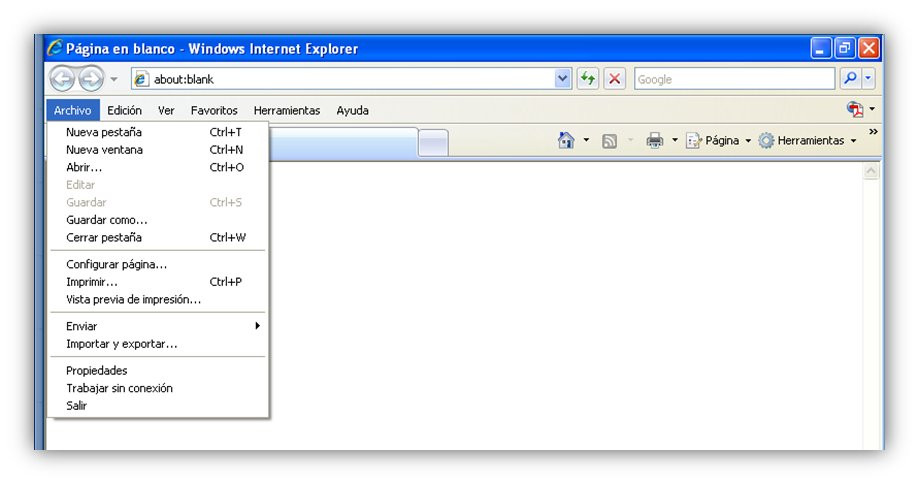
Task: Select Imprimir... from the menu
Action: tap(158, 282)
